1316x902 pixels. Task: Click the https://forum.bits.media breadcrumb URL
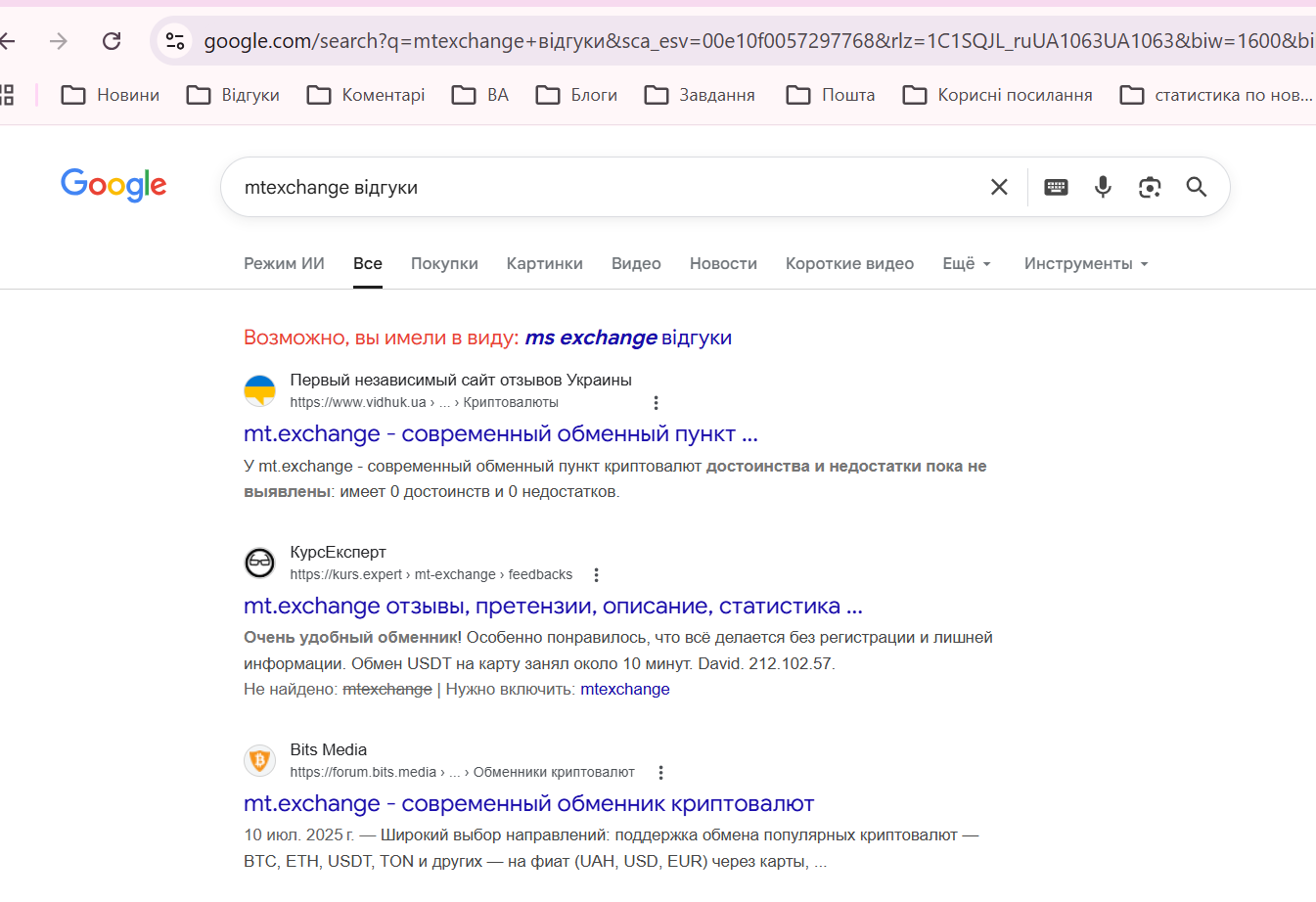462,772
